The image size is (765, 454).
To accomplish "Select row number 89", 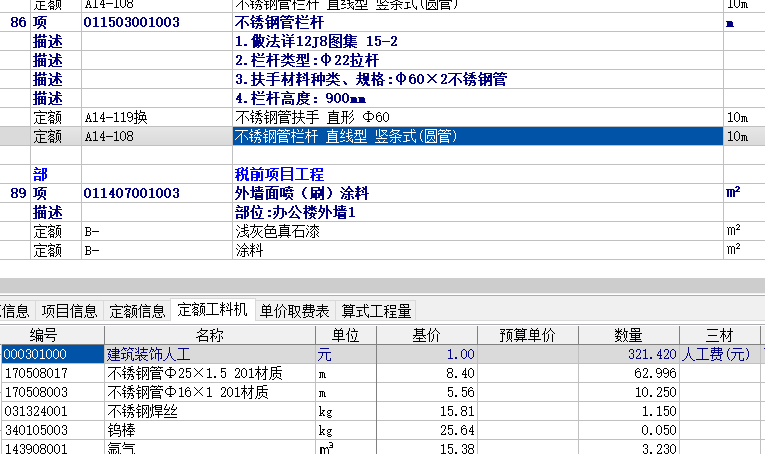I will pyautogui.click(x=18, y=193).
